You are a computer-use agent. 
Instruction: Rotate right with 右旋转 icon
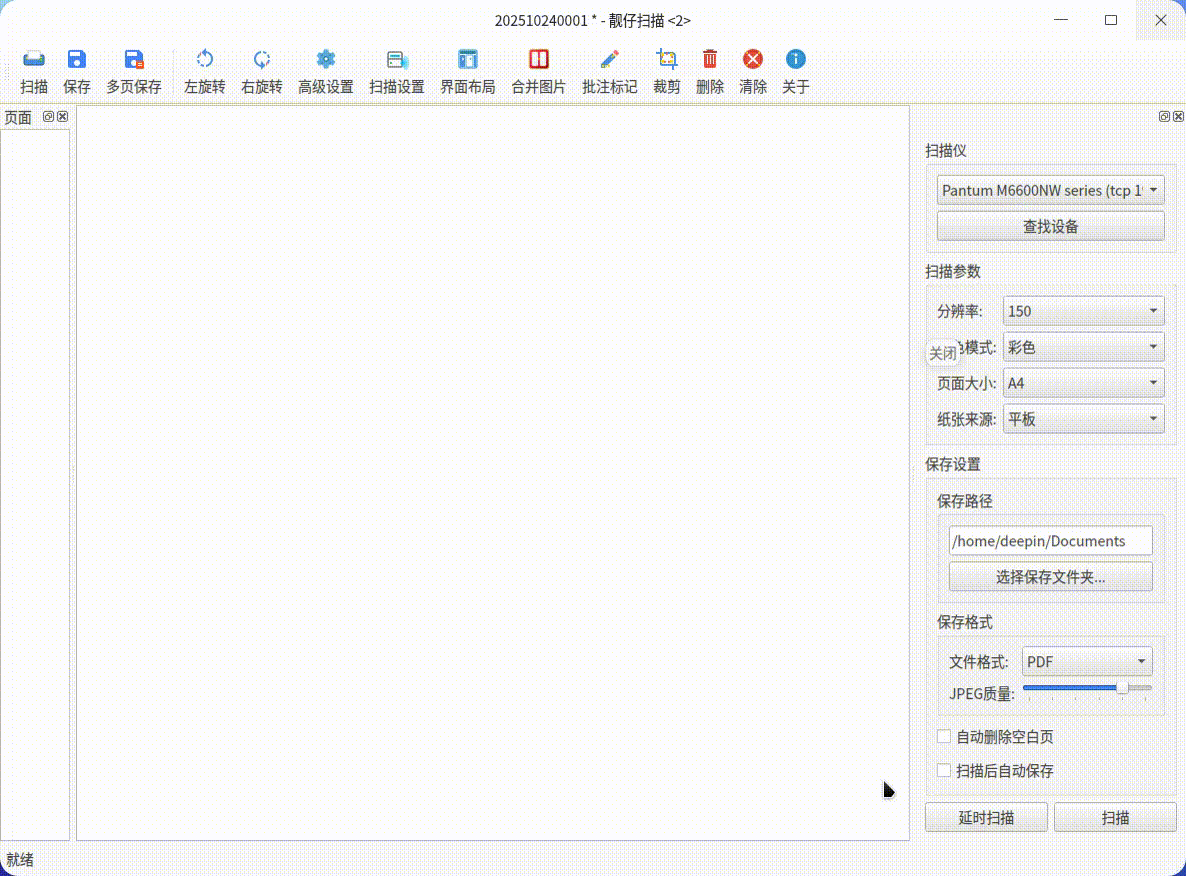click(262, 60)
